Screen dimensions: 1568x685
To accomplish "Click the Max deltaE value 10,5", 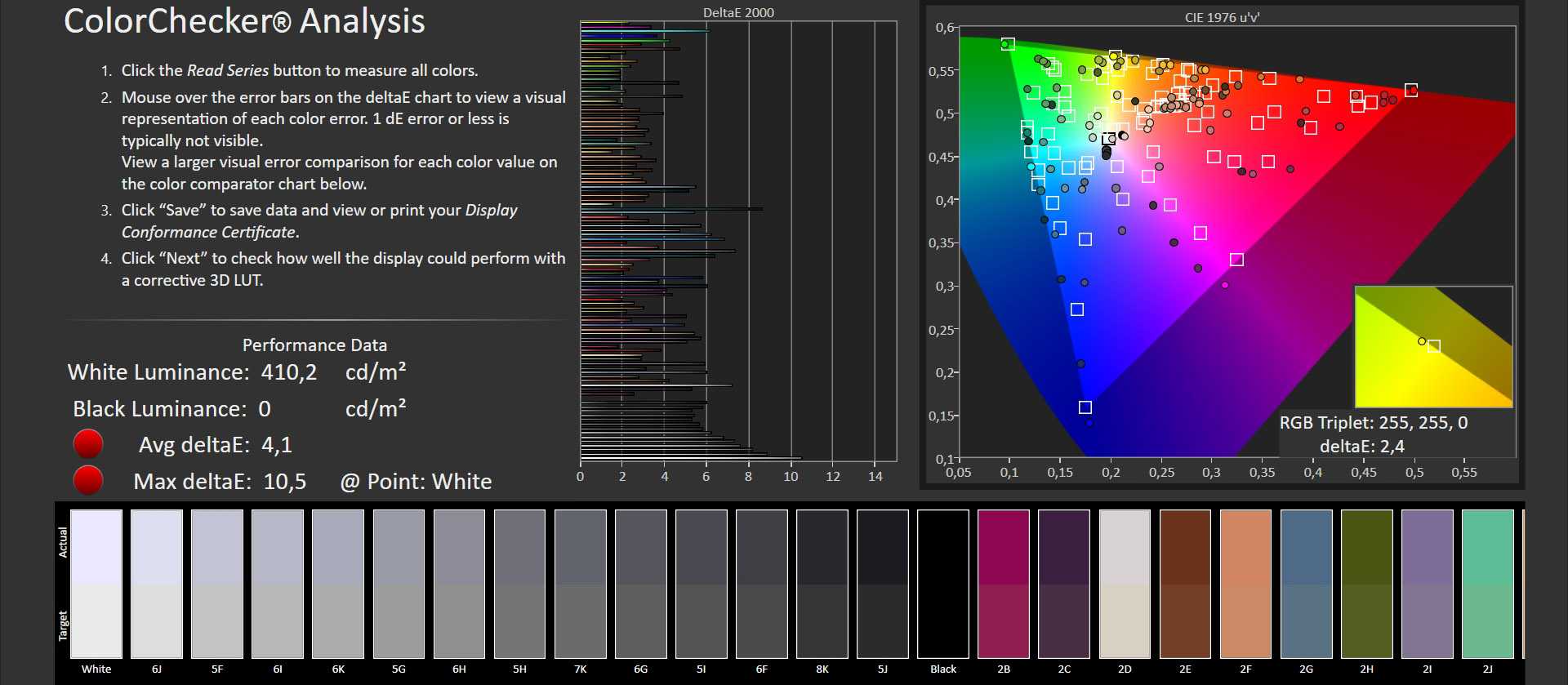I will [x=285, y=482].
